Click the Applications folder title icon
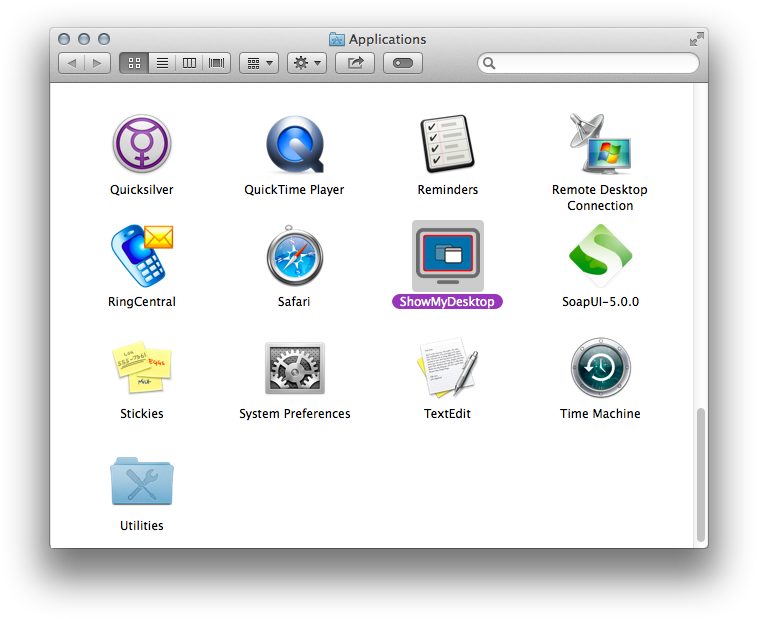This screenshot has height=619, width=757. coord(336,39)
